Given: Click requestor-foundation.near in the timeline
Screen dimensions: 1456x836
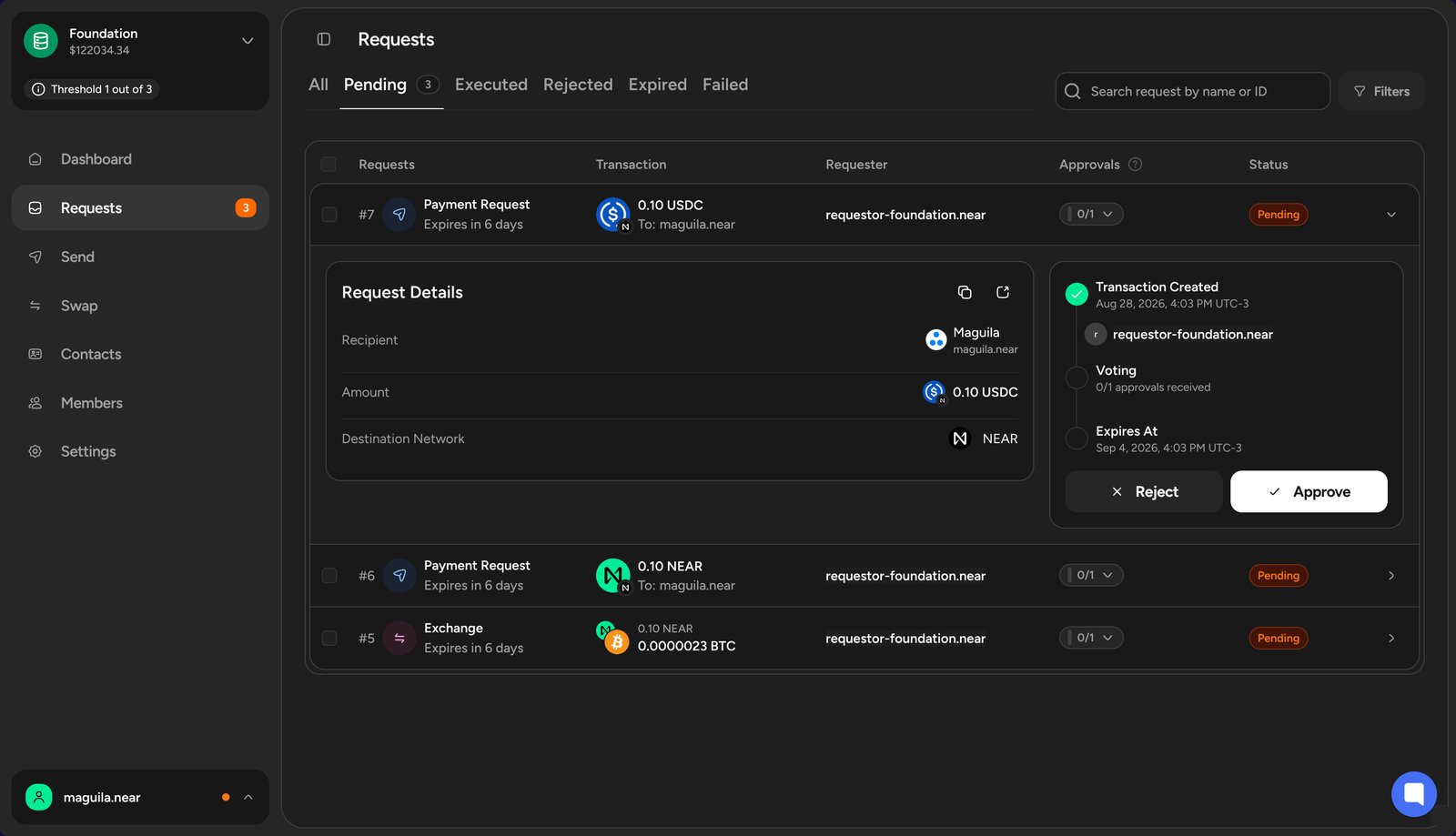Looking at the screenshot, I should click(1192, 334).
